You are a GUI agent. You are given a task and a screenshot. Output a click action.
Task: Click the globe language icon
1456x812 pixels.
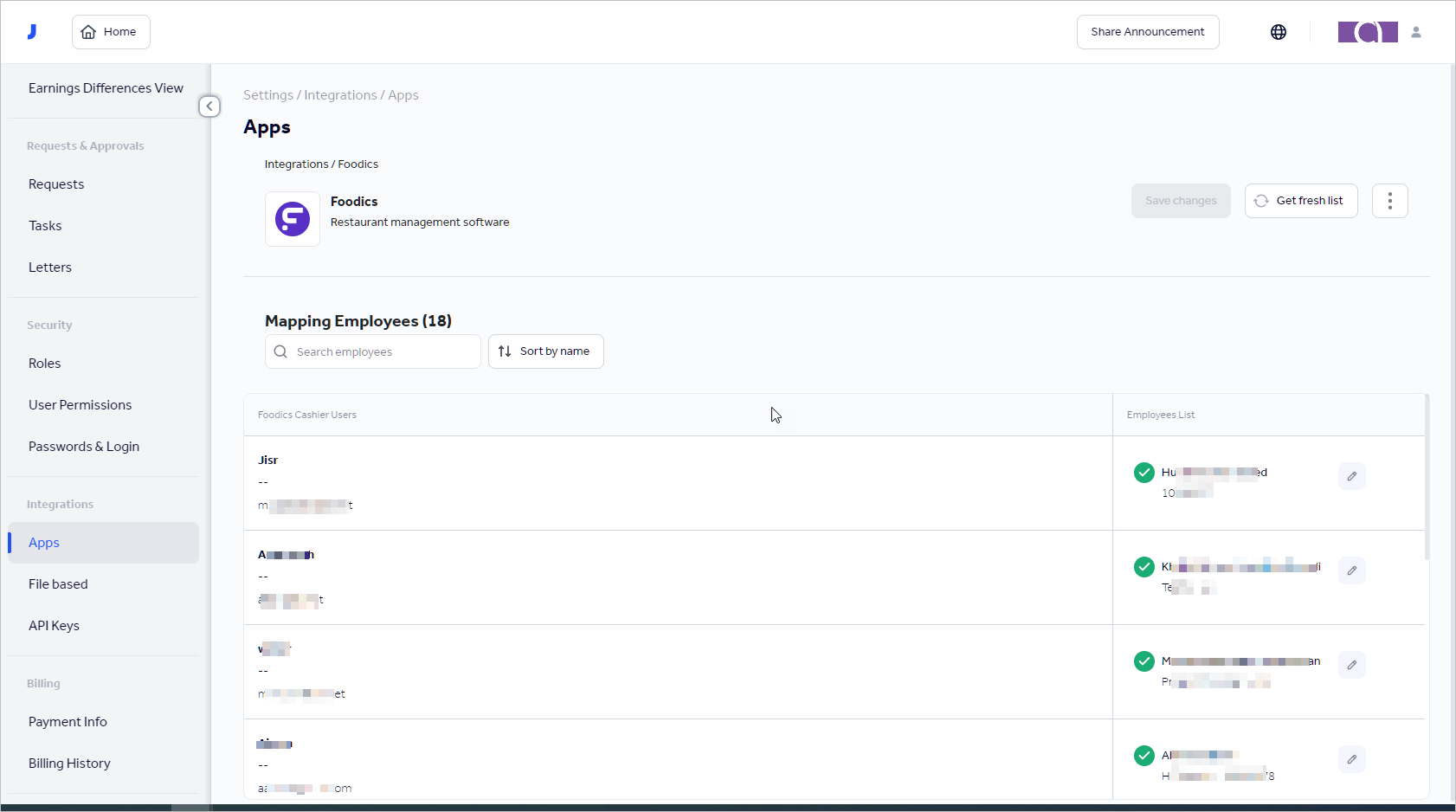1278,32
